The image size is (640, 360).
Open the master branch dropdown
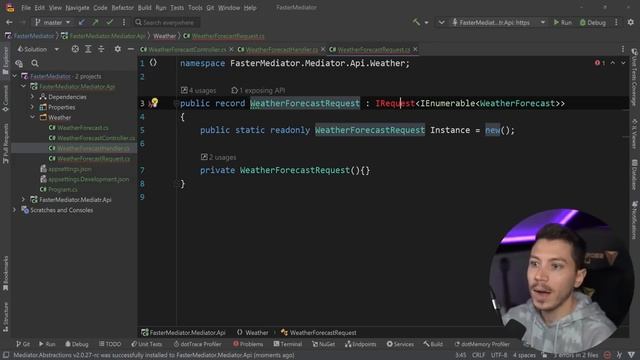point(53,22)
